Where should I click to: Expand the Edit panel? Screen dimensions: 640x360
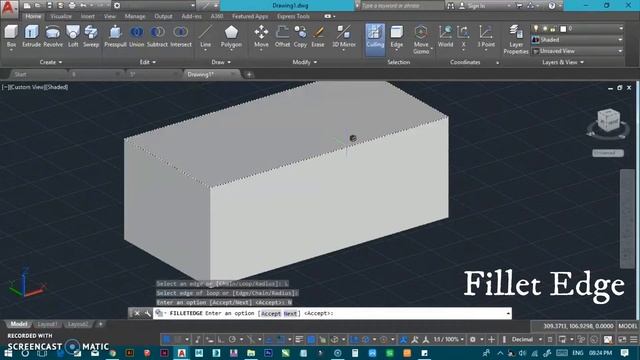[x=148, y=62]
